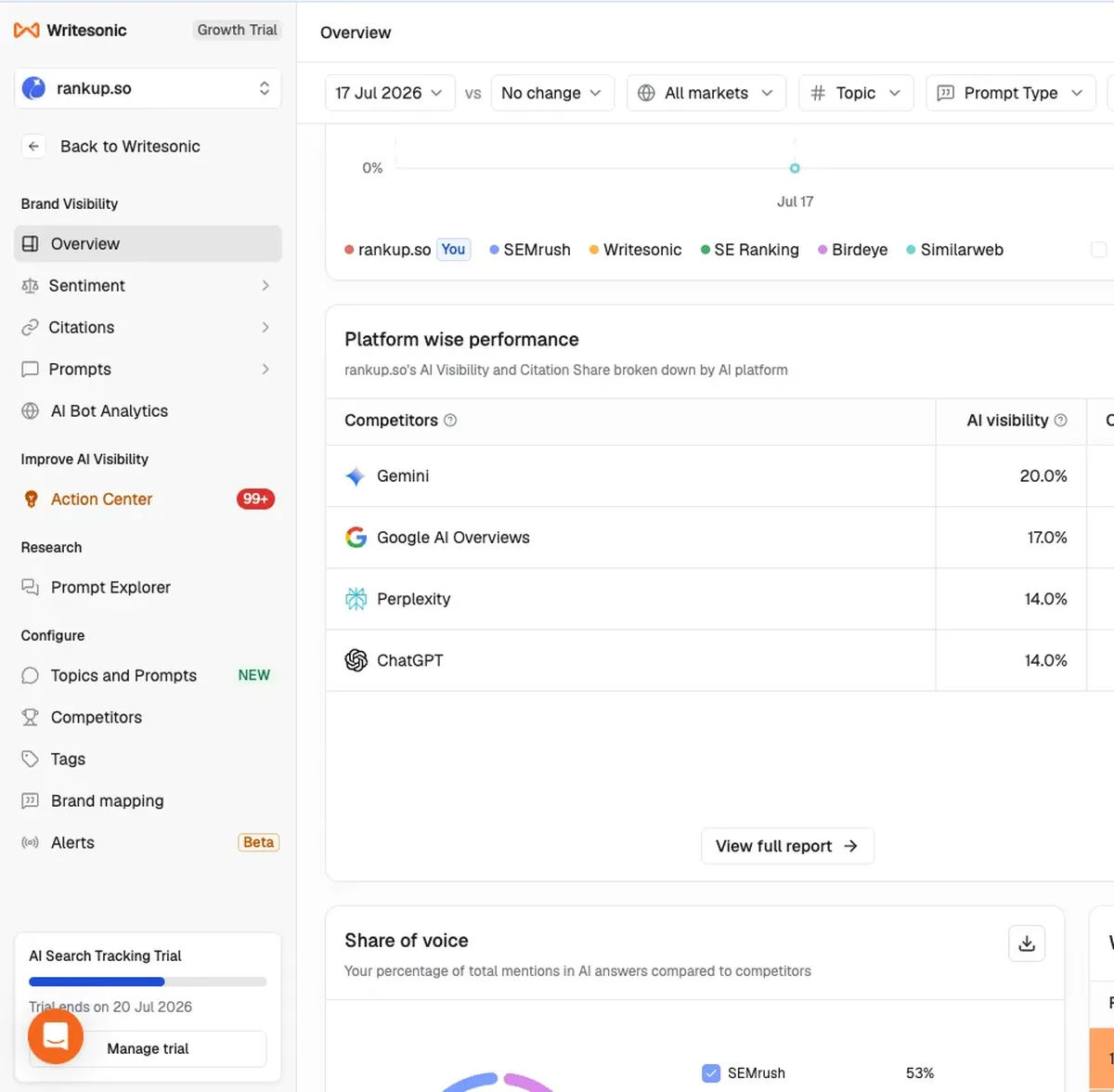Expand the Prompts submenu chevron

(x=266, y=370)
